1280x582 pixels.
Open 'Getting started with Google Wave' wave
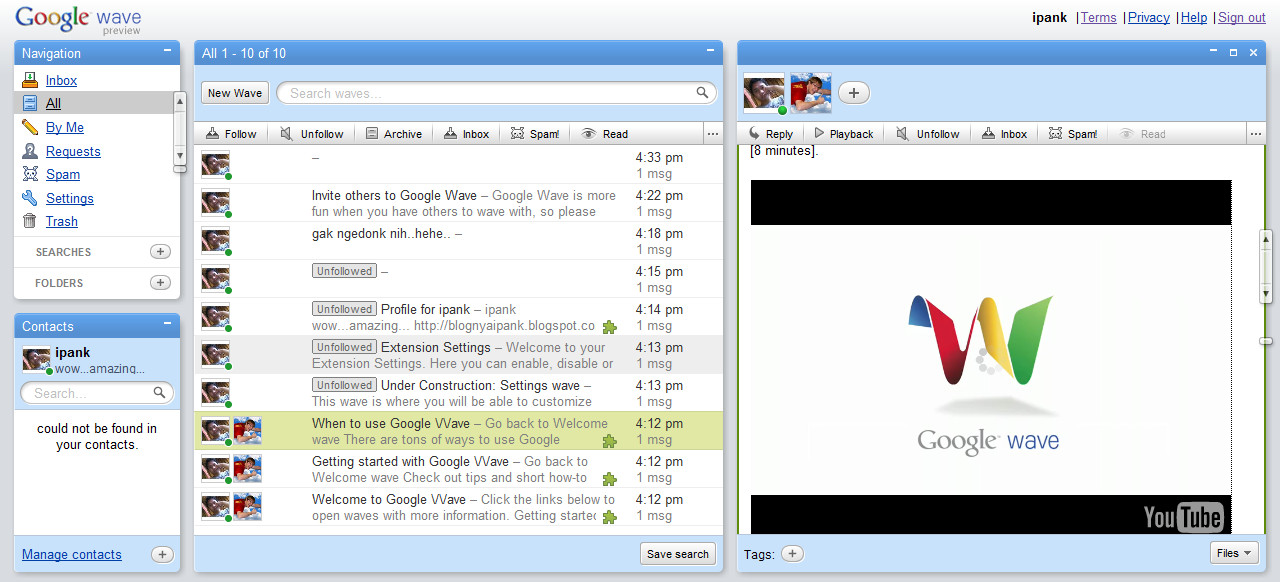coord(458,469)
